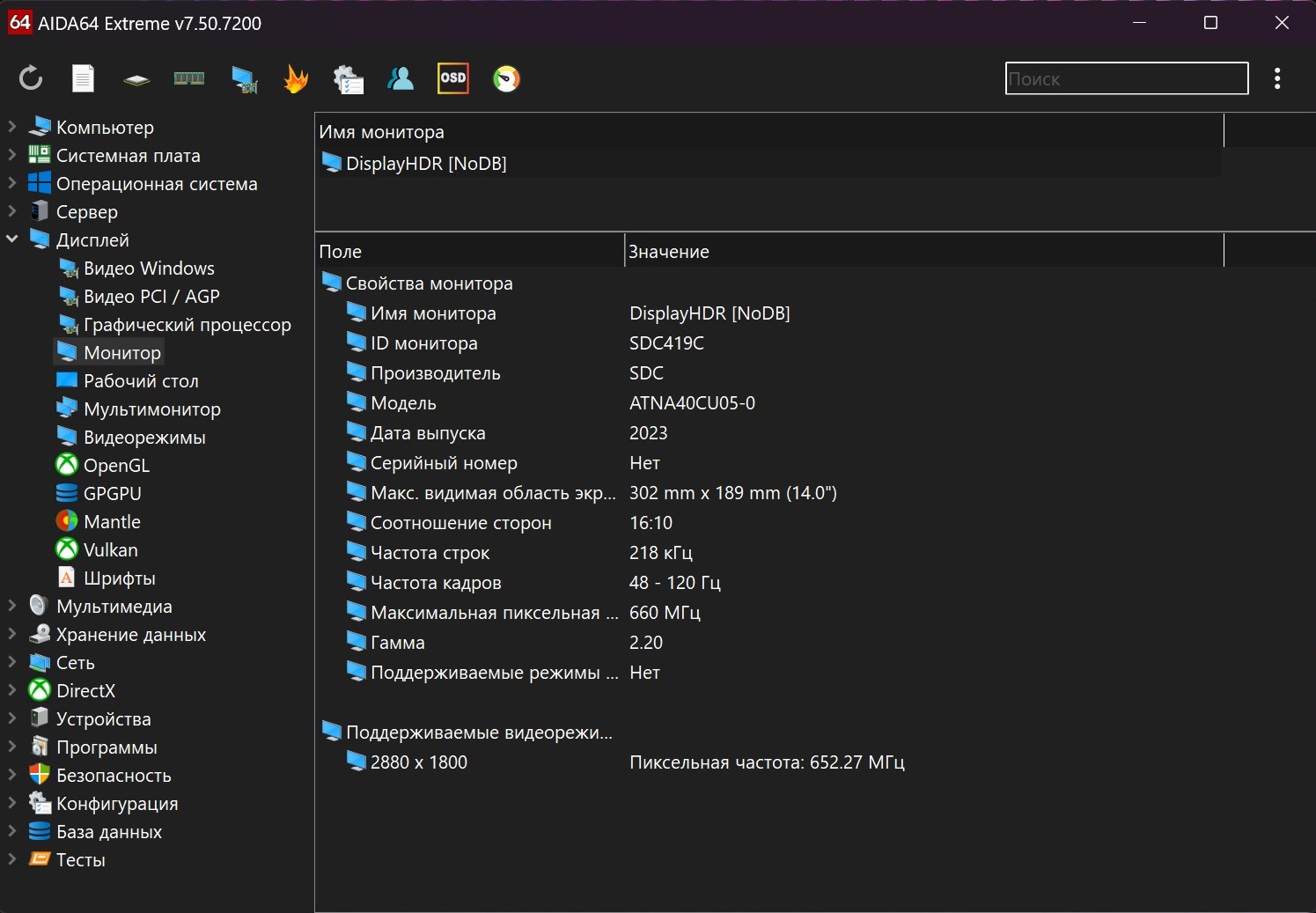
Task: Expand the Компьютер tree node
Action: [12, 127]
